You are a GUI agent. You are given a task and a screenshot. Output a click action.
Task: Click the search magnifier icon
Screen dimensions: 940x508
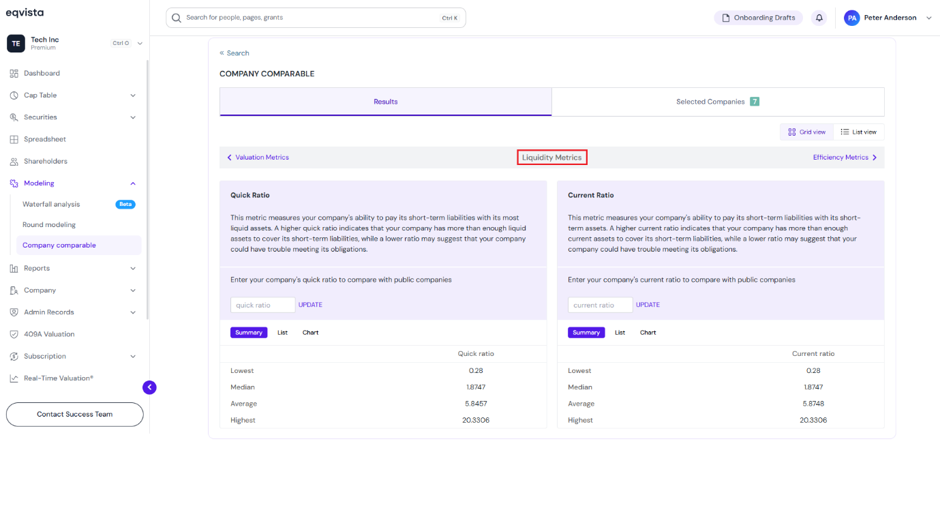176,18
